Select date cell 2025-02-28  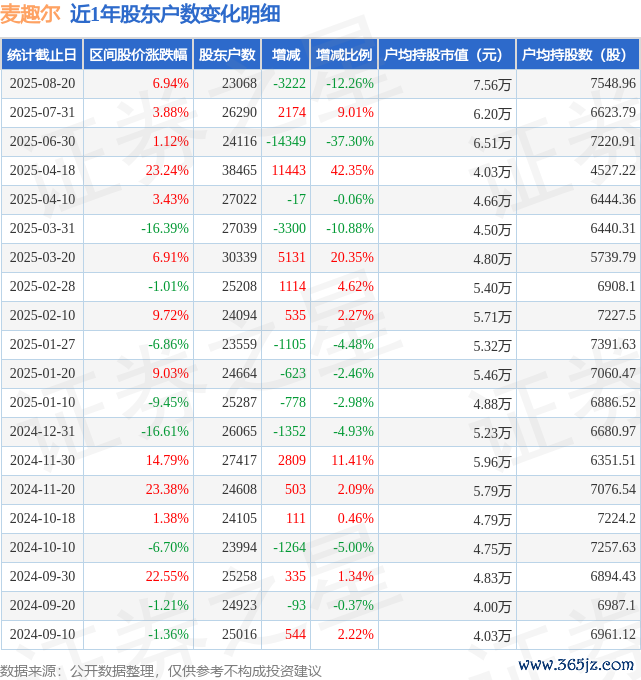(x=43, y=286)
